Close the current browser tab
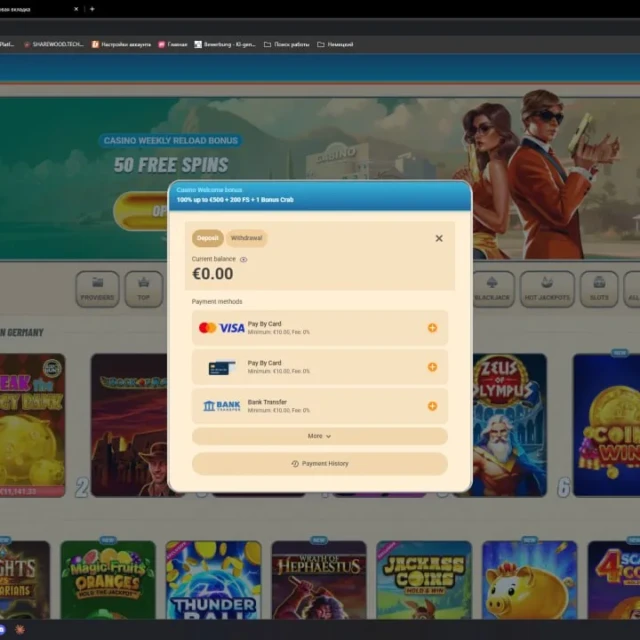640x640 pixels. click(x=76, y=9)
